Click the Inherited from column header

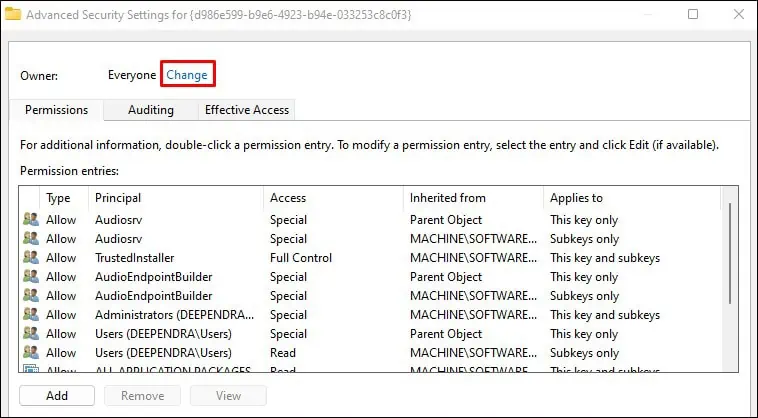coord(473,198)
